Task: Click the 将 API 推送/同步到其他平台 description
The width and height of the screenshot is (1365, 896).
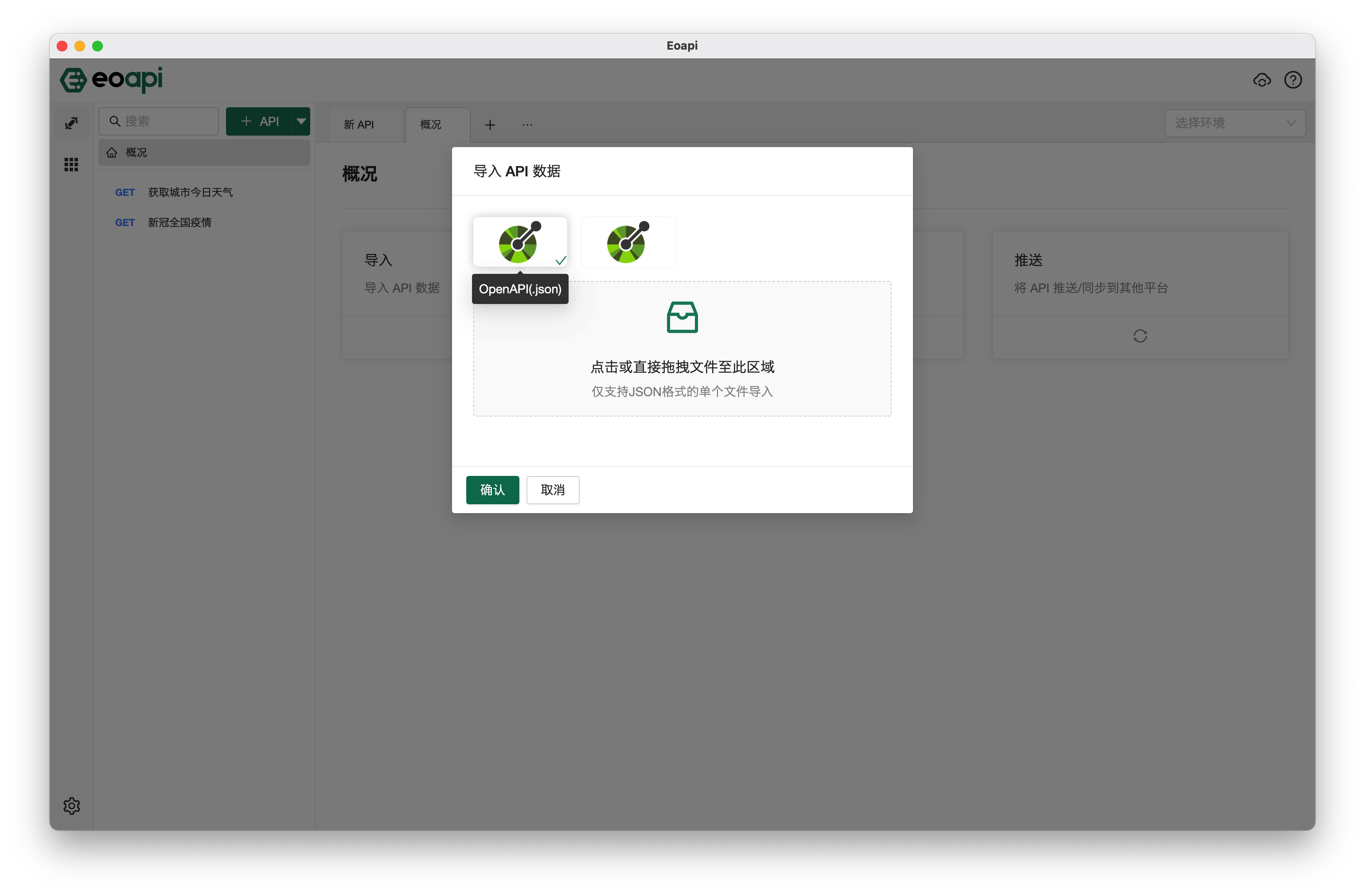Action: [1091, 288]
